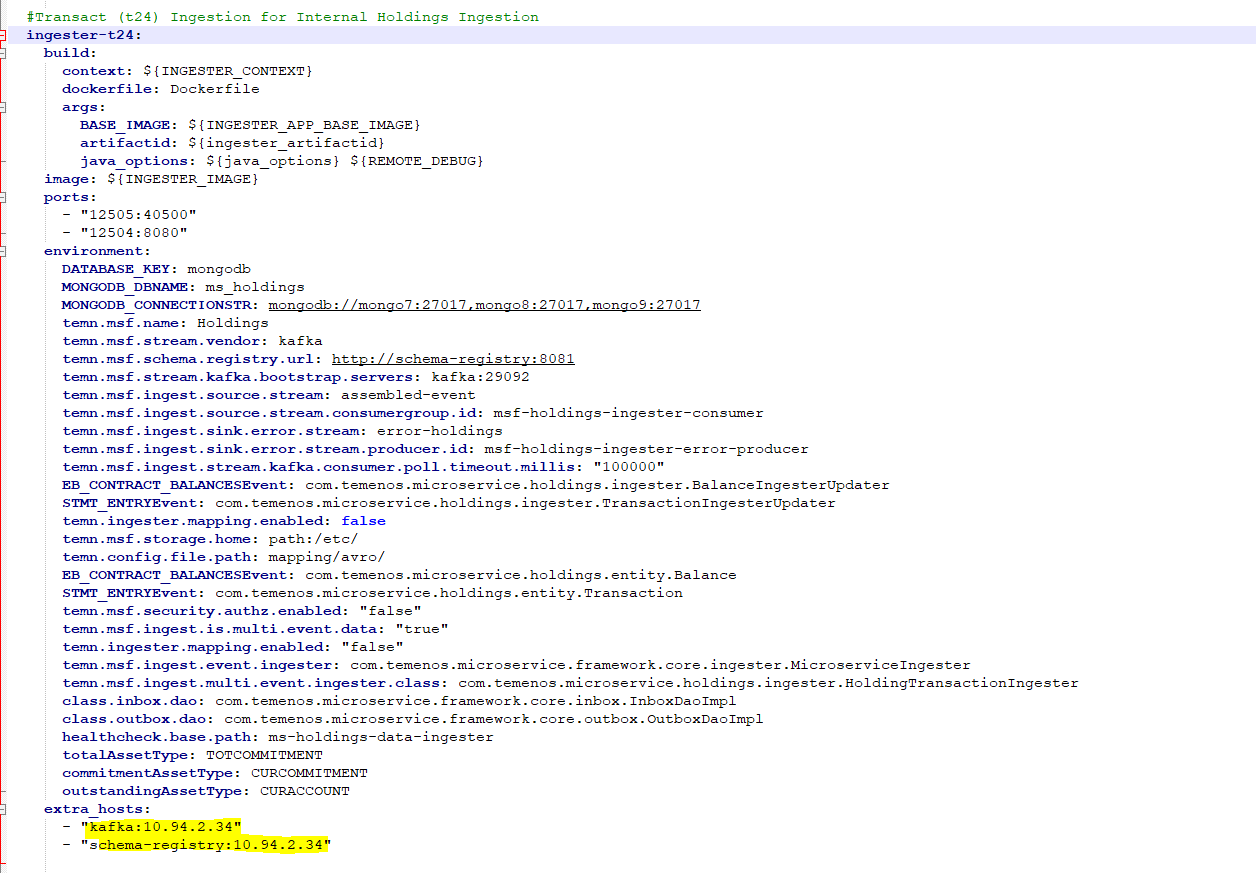
Task: Collapse the environment section fold marker
Action: (3, 251)
